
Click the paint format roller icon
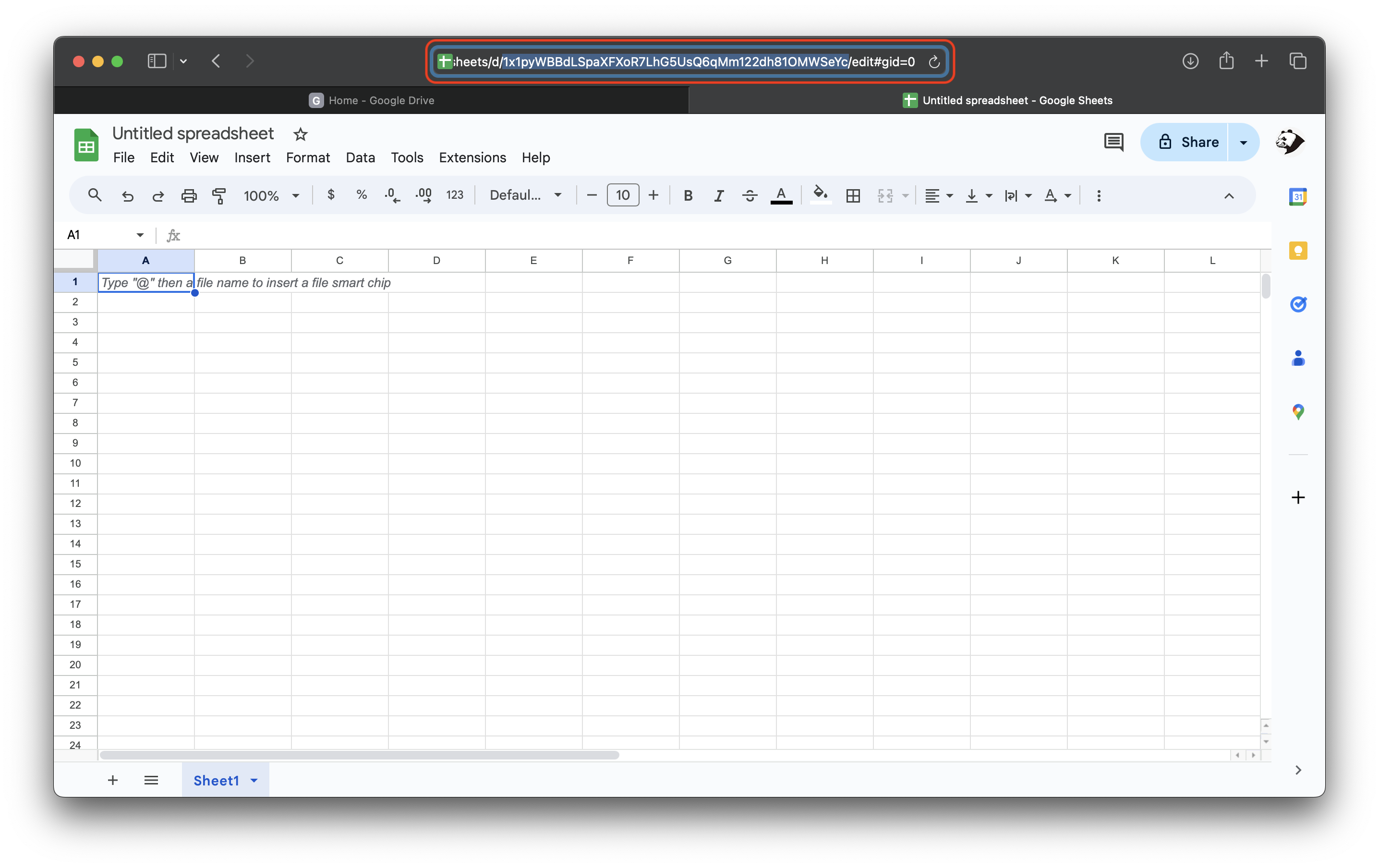[219, 196]
